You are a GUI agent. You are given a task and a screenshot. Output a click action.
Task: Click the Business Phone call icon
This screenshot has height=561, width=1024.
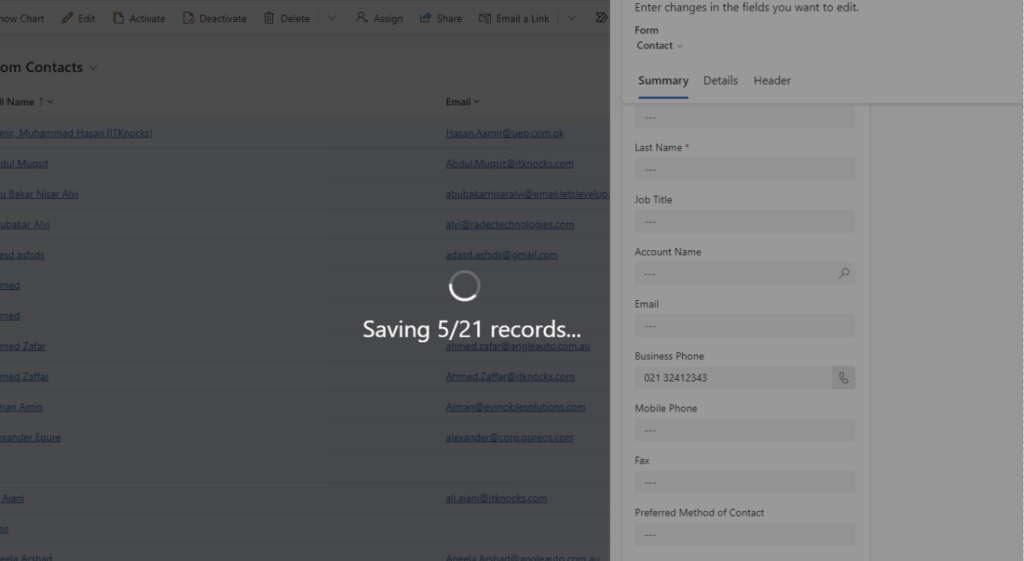(x=843, y=378)
